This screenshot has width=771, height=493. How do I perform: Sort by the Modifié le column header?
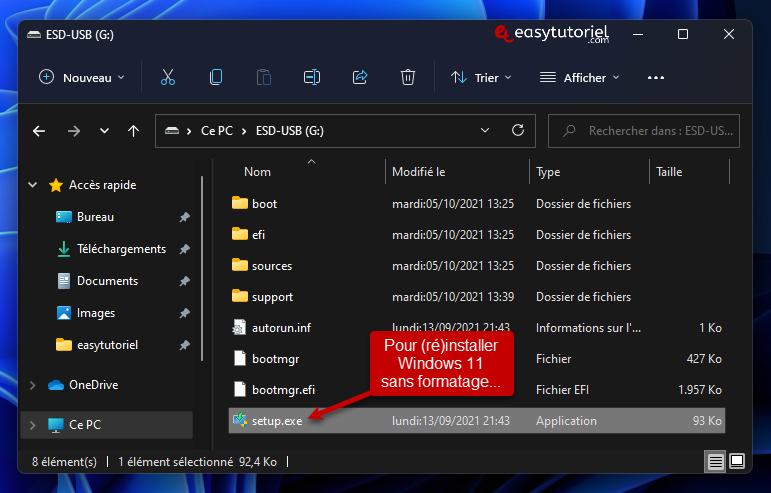418,172
